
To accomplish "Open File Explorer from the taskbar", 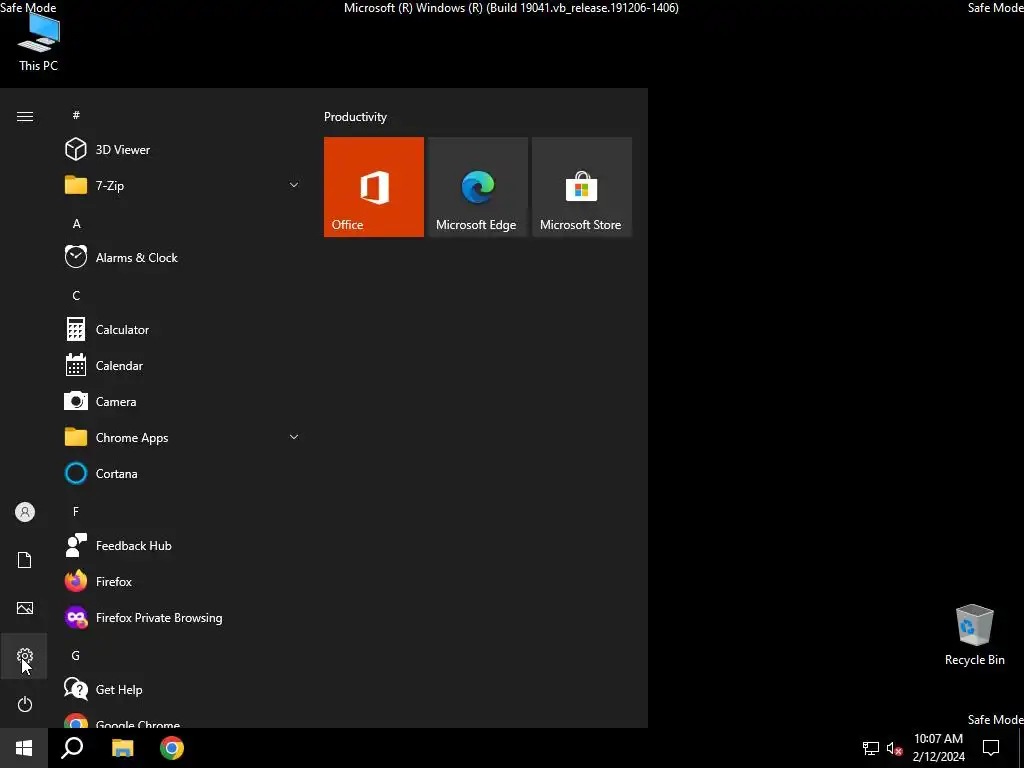I will pos(122,748).
